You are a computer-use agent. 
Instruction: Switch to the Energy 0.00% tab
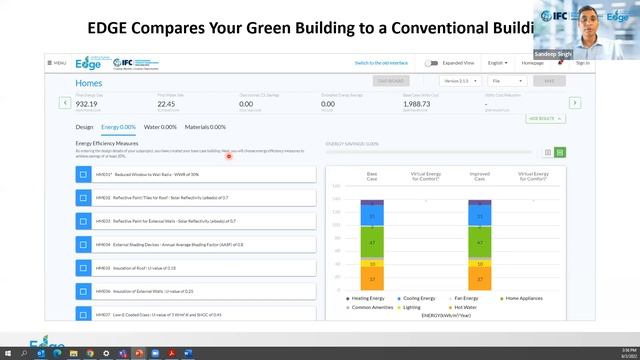tap(118, 127)
